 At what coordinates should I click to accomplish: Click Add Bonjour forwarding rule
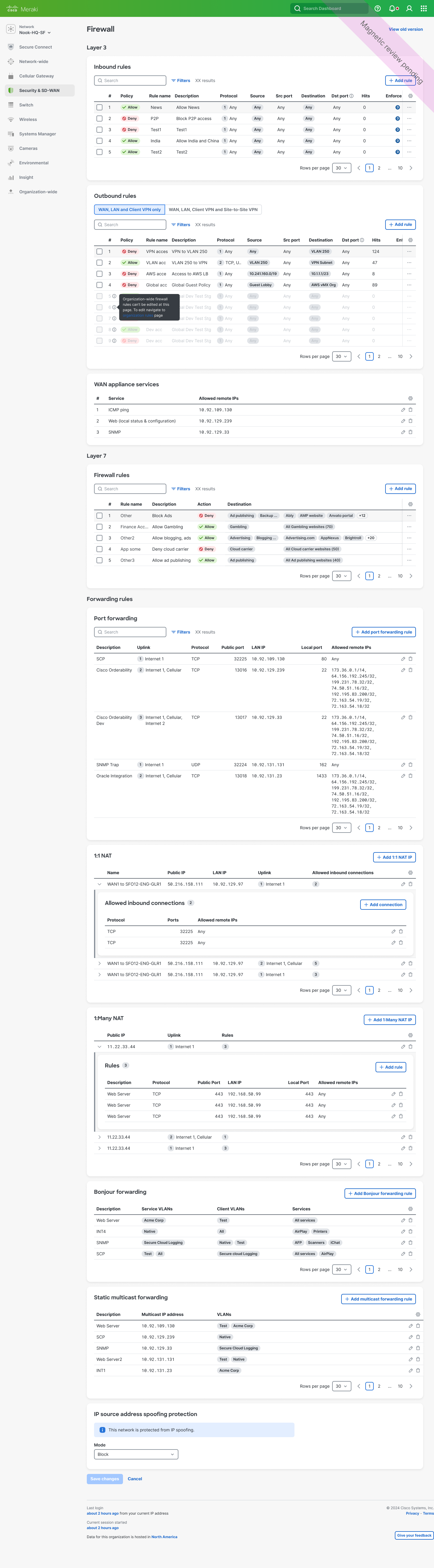click(x=380, y=1194)
